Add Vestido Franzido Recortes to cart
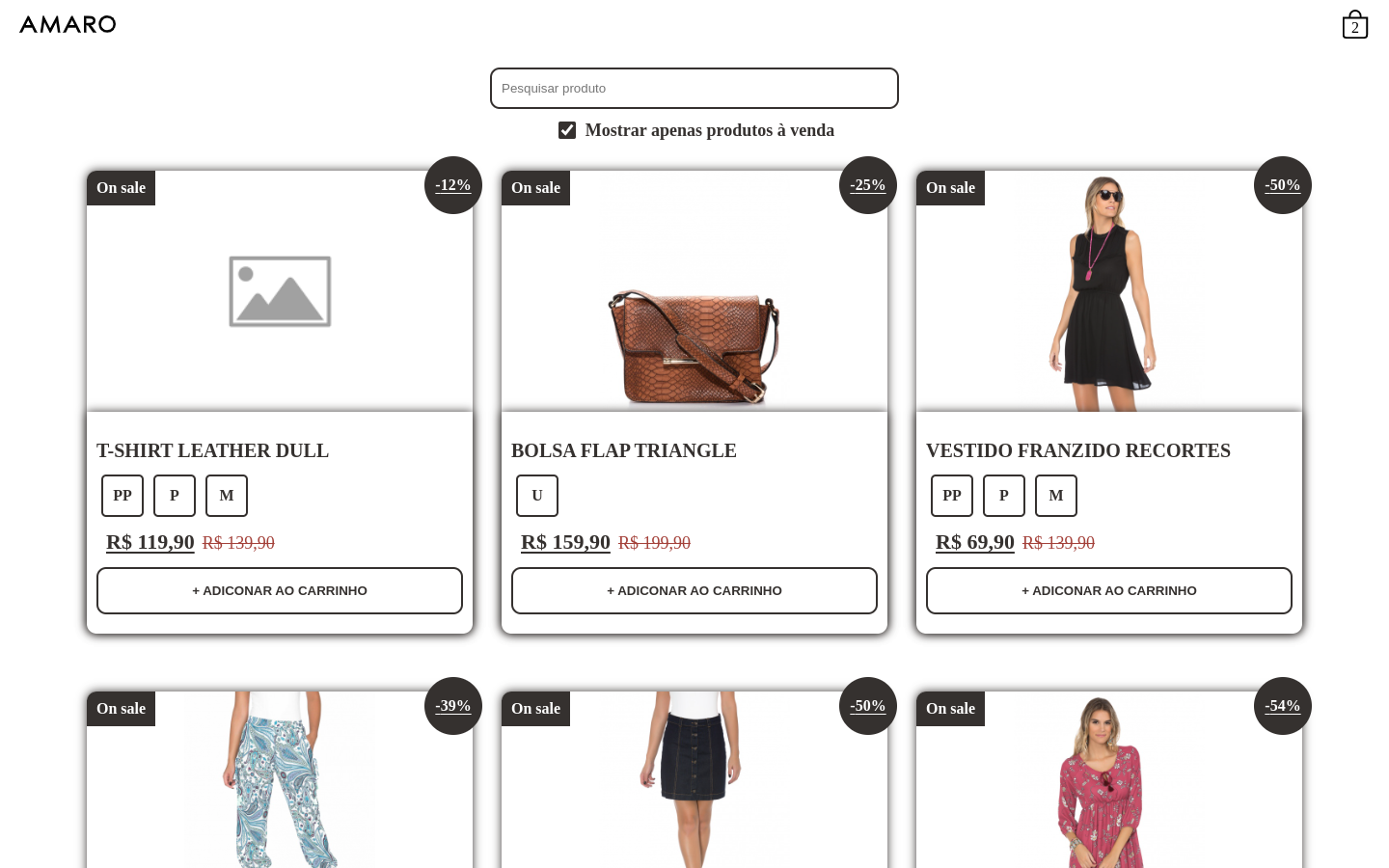The width and height of the screenshot is (1389, 868). click(x=1109, y=590)
